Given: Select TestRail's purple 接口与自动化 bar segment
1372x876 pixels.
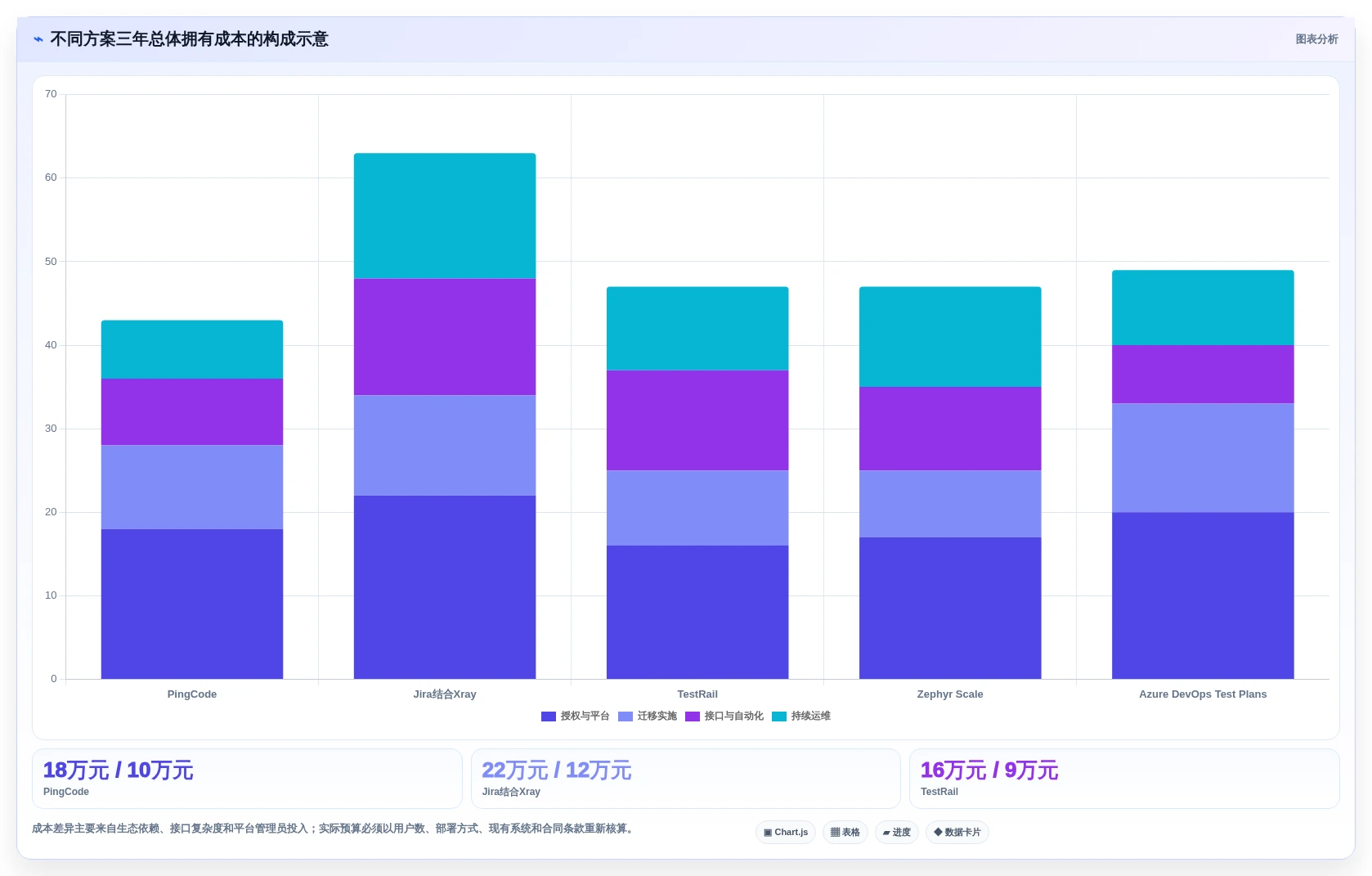Looking at the screenshot, I should [x=697, y=420].
